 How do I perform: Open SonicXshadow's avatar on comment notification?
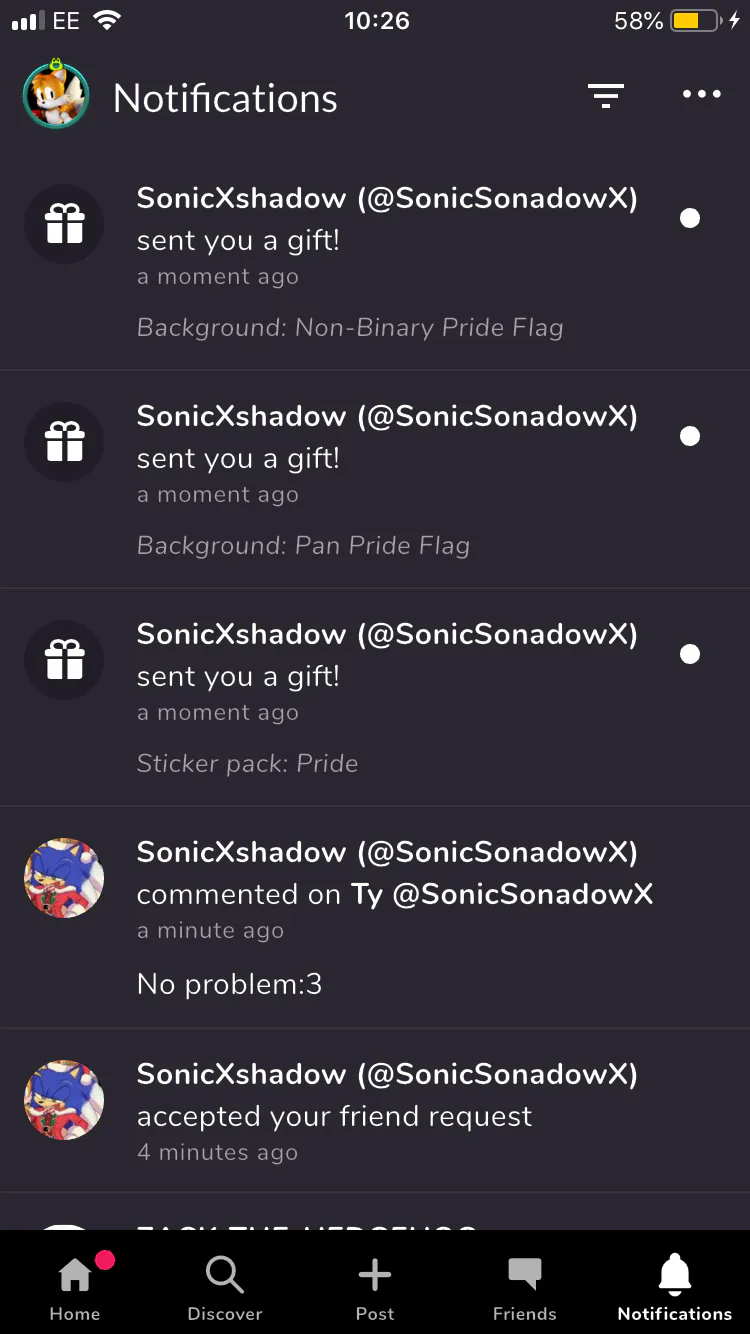point(64,878)
